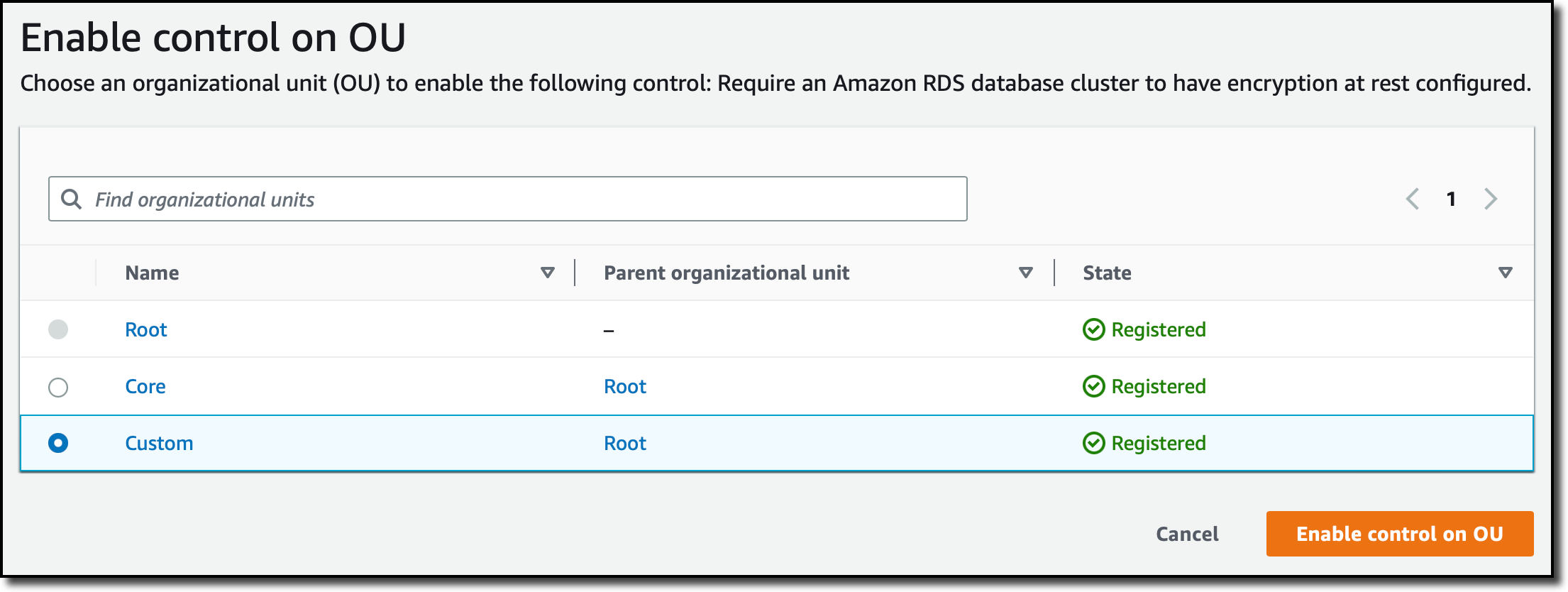Click Registered check icon for Custom row
1568x592 pixels.
1093,443
